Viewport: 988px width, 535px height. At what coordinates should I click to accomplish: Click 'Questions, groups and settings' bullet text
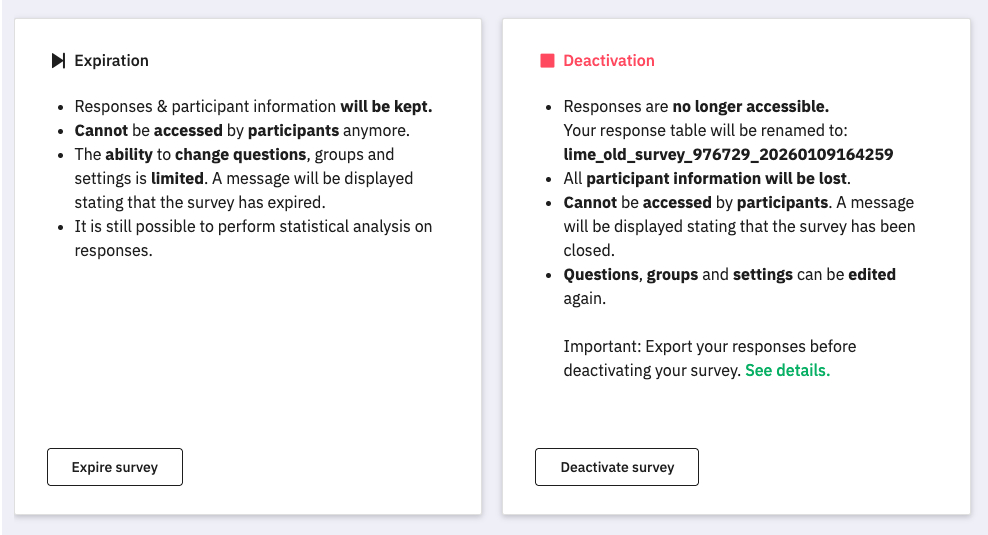tap(729, 274)
